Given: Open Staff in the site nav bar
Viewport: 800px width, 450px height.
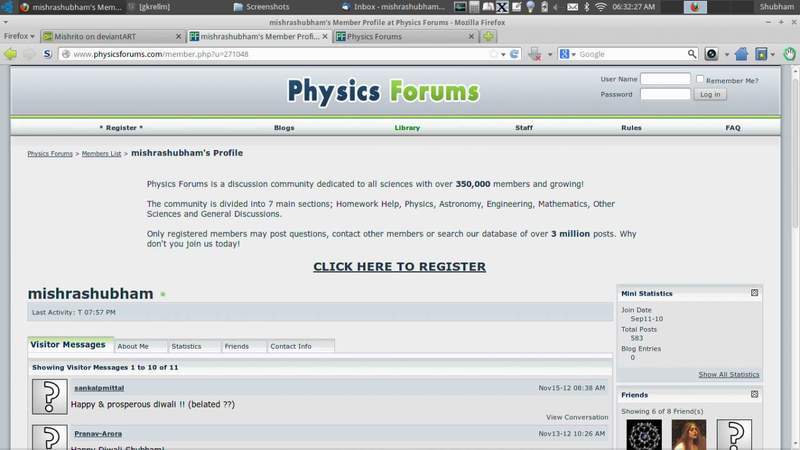Looking at the screenshot, I should [x=523, y=128].
